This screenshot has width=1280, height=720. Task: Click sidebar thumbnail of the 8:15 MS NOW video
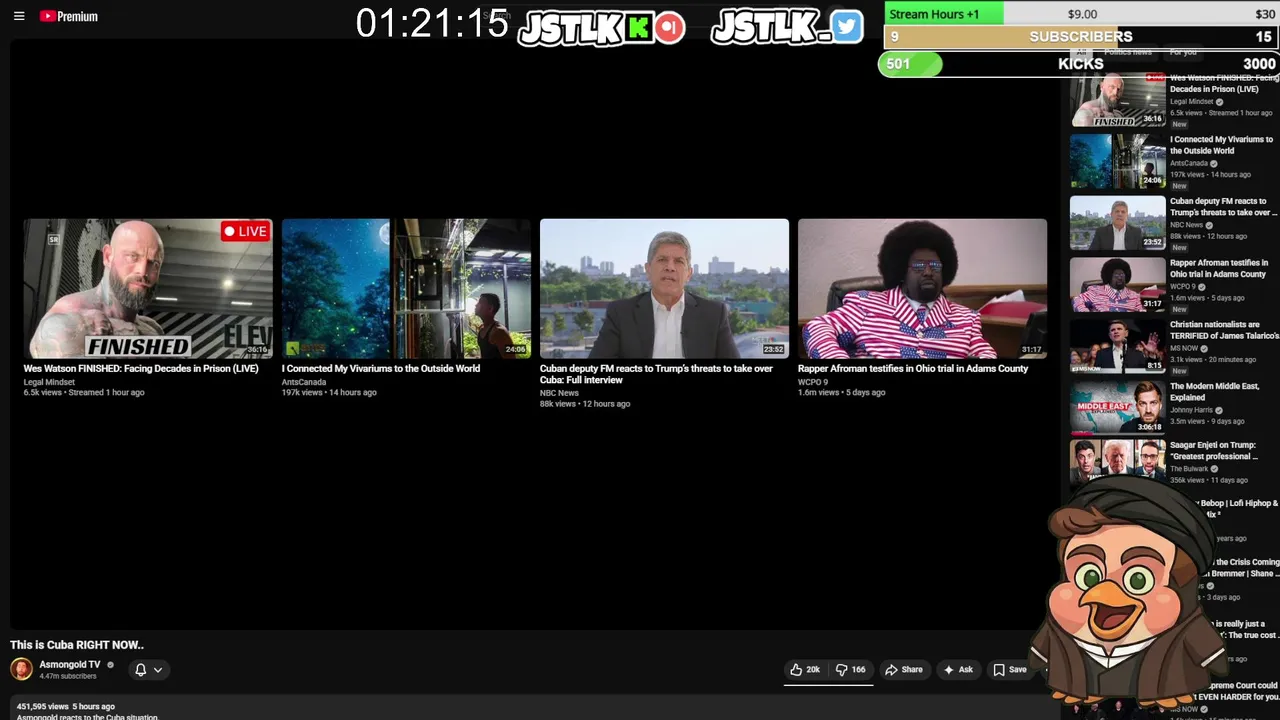tap(1118, 345)
